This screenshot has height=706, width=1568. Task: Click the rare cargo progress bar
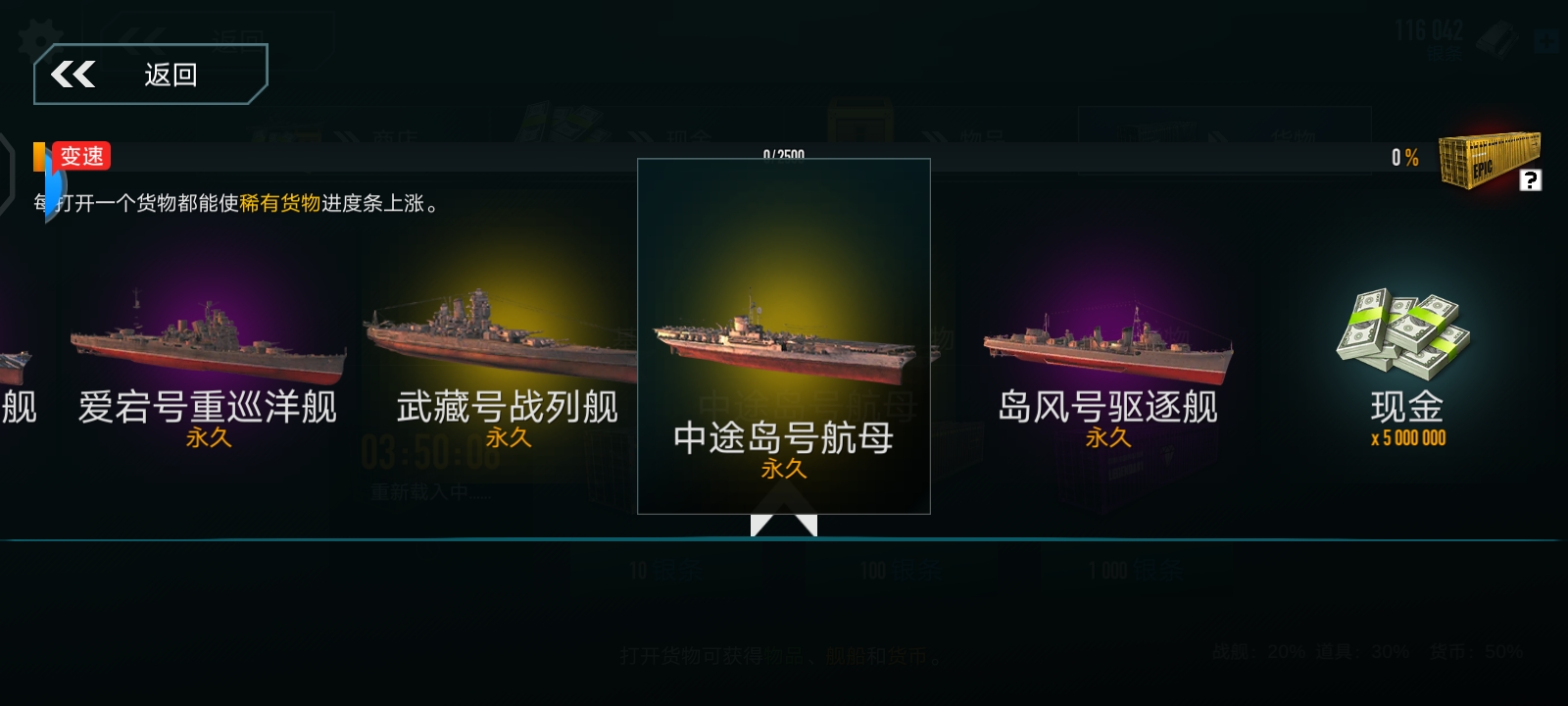pos(725,157)
